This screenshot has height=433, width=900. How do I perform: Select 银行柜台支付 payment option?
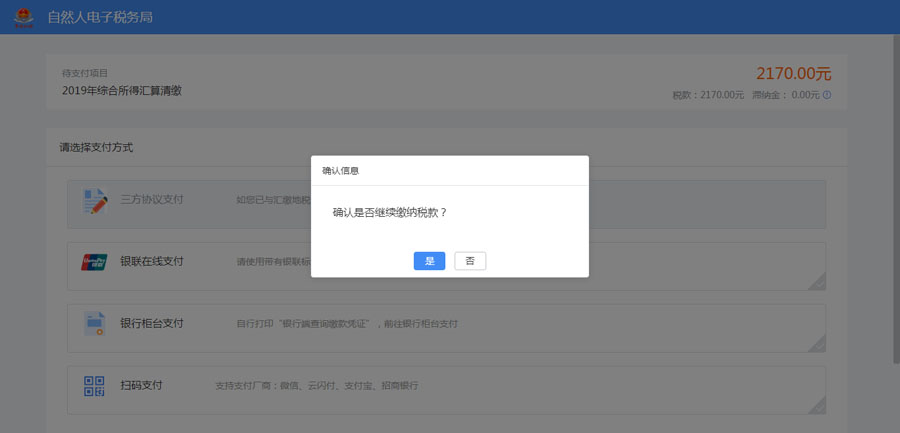click(x=152, y=323)
